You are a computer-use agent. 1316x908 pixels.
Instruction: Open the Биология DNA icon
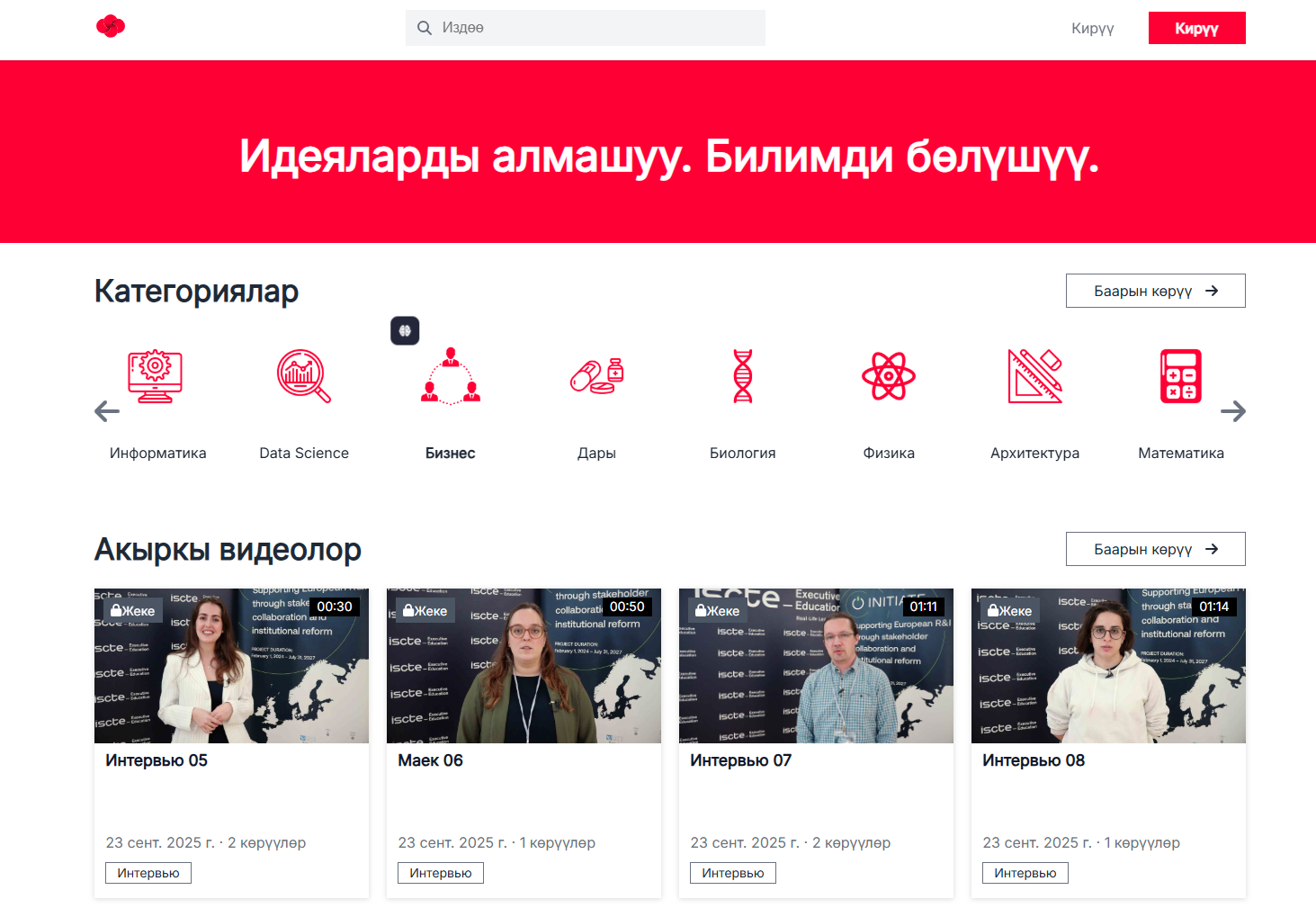click(743, 376)
